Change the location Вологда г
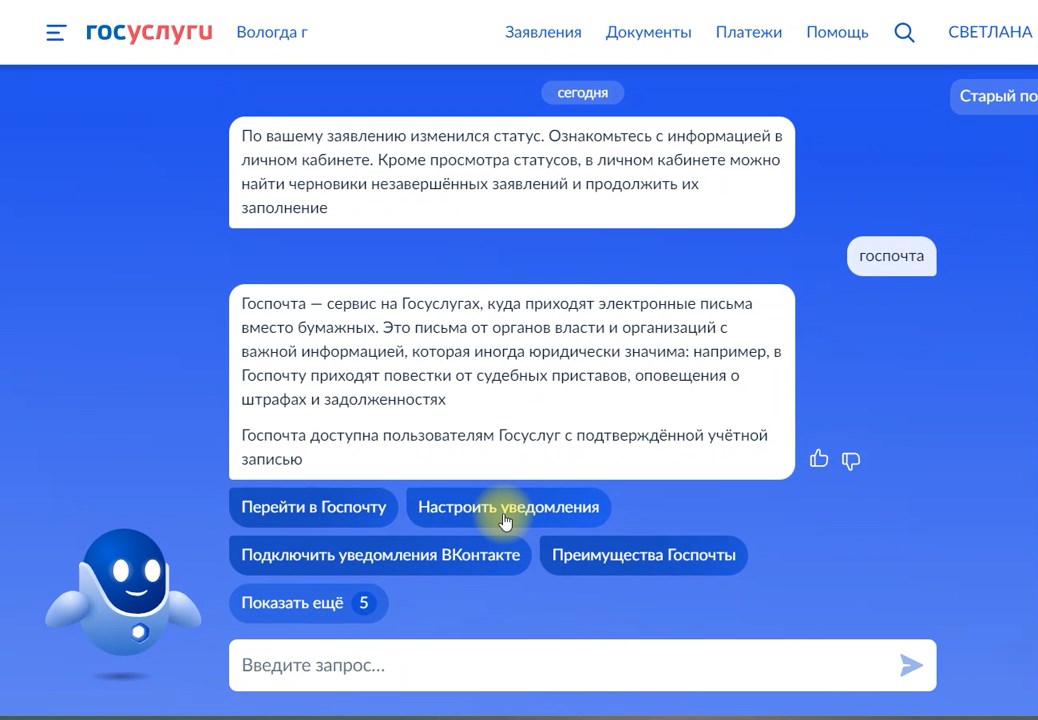The height and width of the screenshot is (720, 1038). point(271,32)
